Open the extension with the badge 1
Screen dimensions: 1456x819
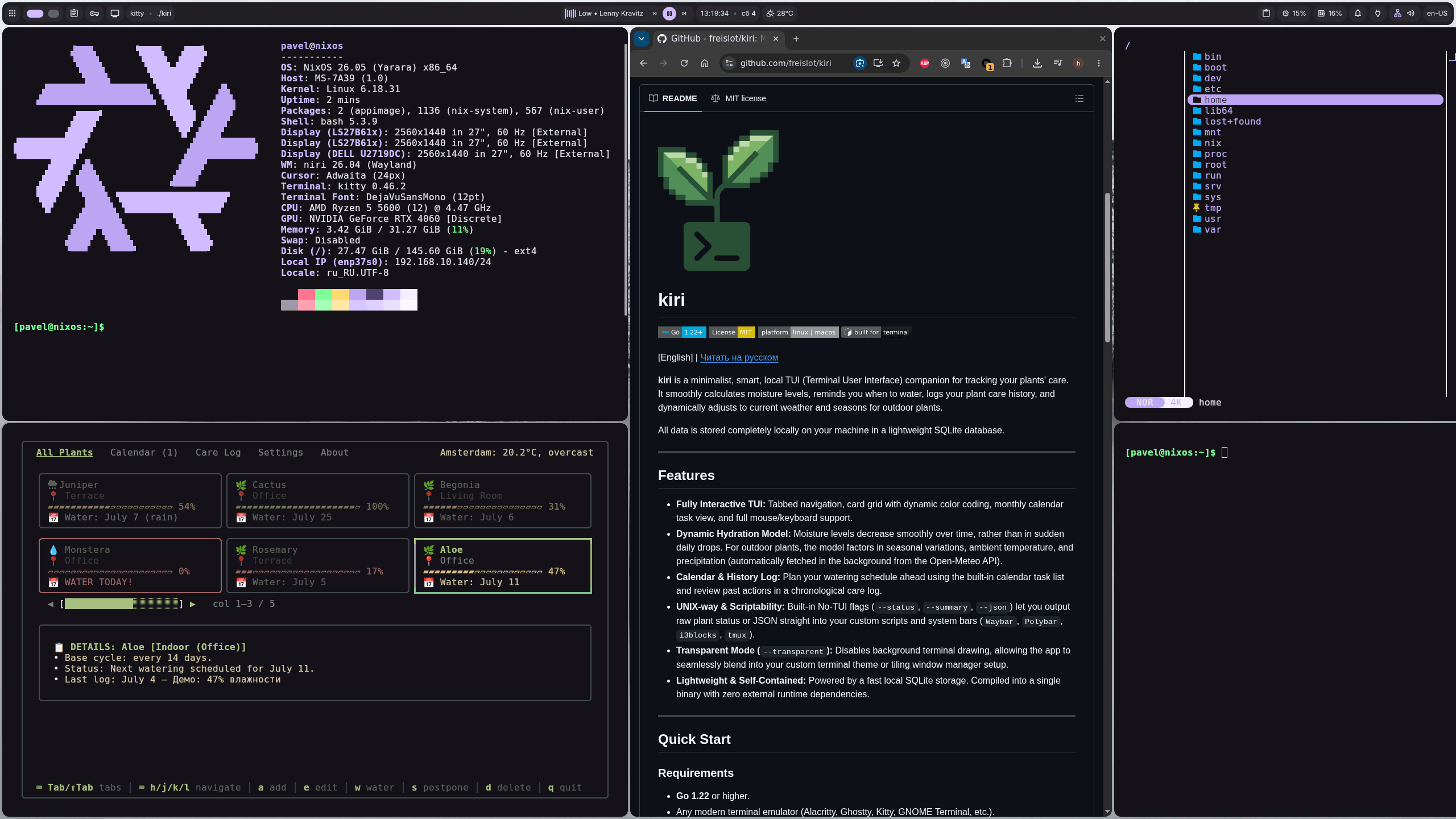[987, 64]
